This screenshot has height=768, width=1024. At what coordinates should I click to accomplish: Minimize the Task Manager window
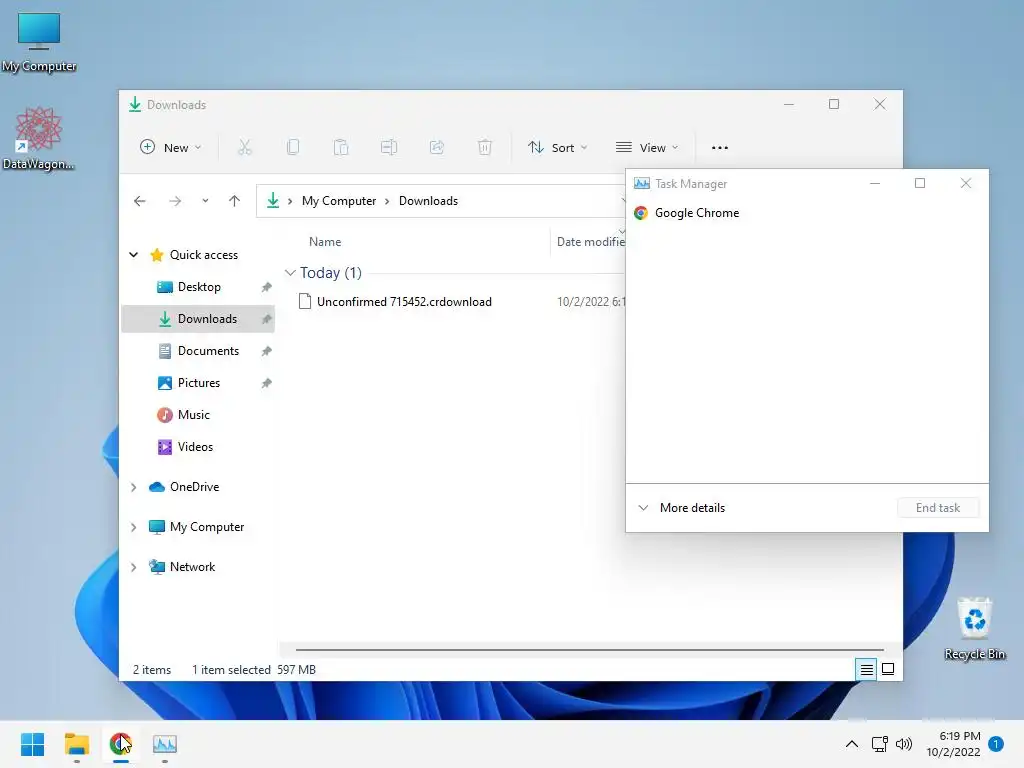(x=875, y=184)
